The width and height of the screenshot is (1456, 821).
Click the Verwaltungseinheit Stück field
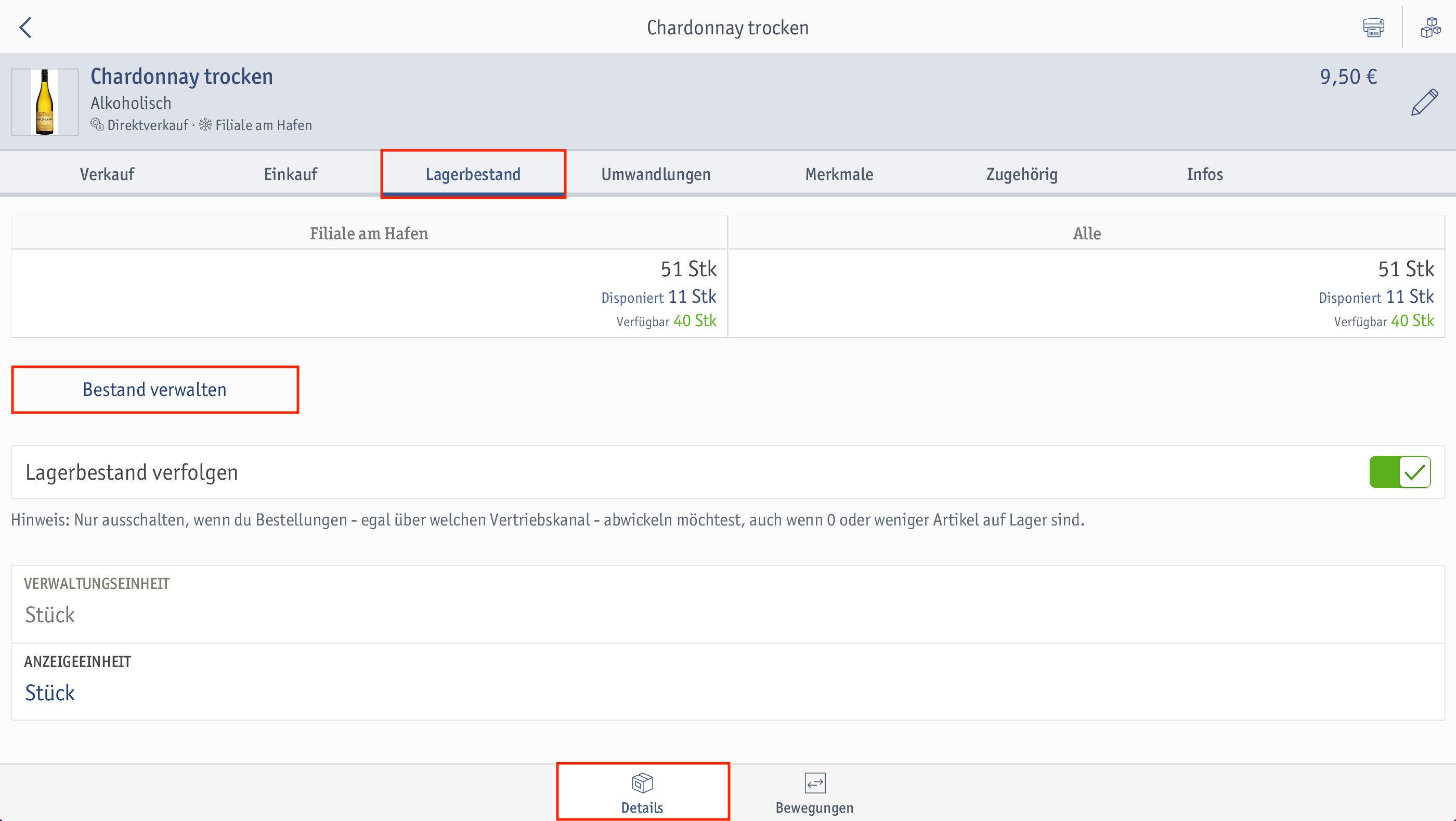(728, 604)
